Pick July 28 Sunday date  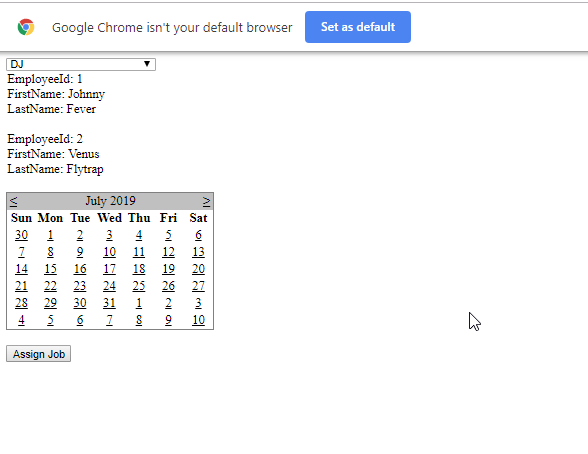point(21,303)
